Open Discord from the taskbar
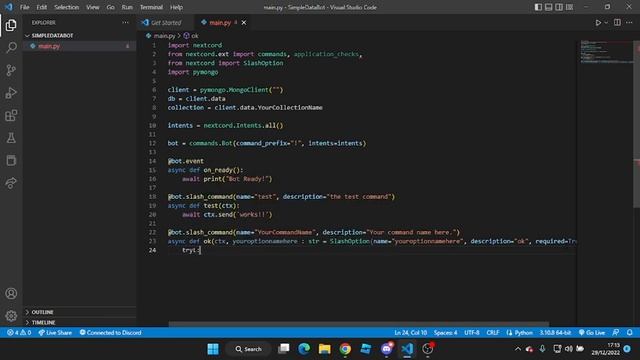Screen dimensions: 640x360 point(387,349)
